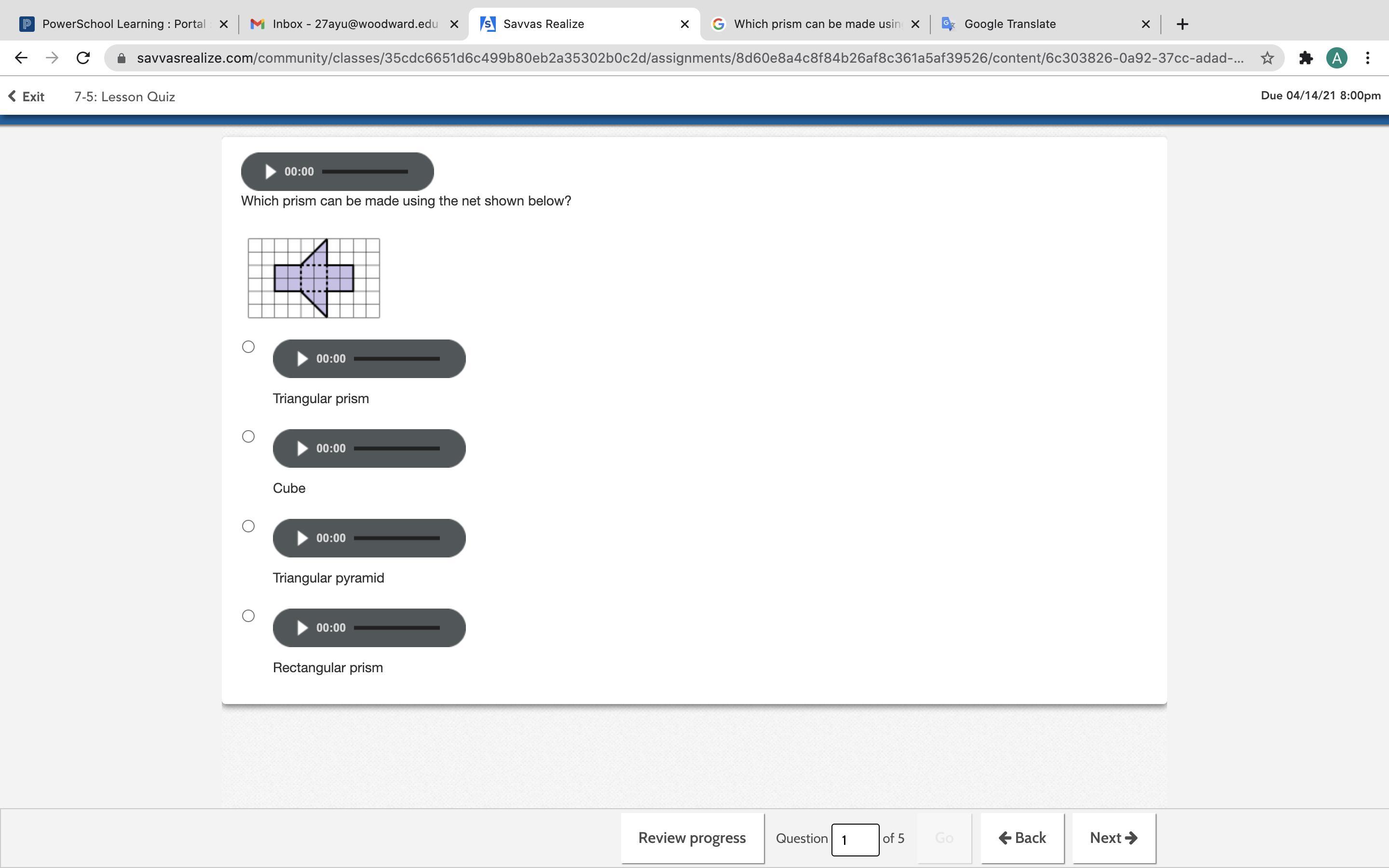Bookmark this page with star icon
This screenshot has height=868, width=1389.
[x=1267, y=58]
